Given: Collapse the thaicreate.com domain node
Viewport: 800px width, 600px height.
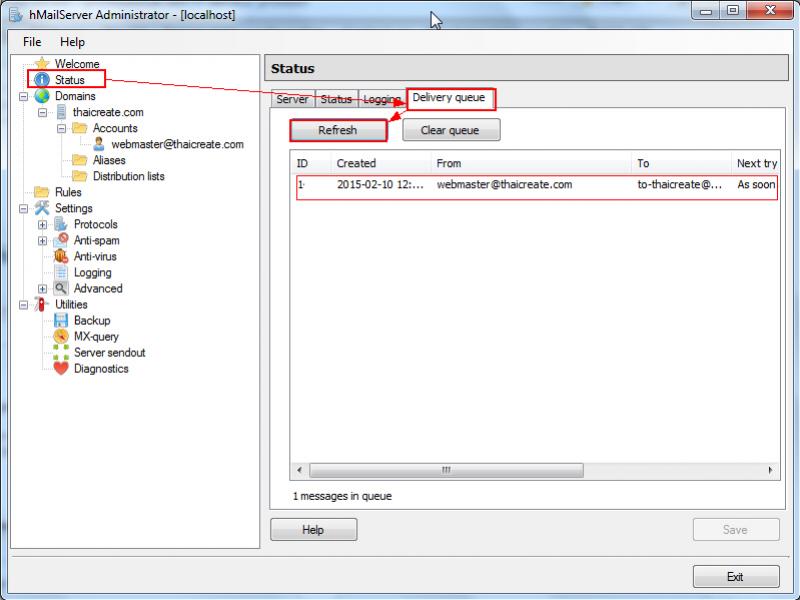Looking at the screenshot, I should click(42, 112).
